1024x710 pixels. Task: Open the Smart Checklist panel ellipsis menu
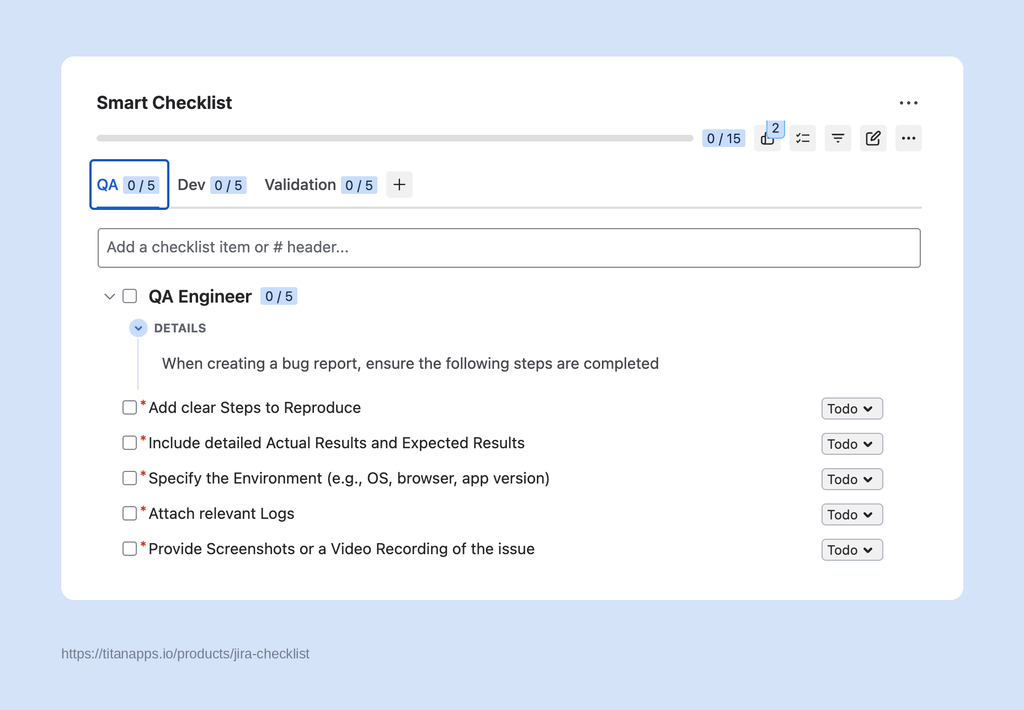908,103
